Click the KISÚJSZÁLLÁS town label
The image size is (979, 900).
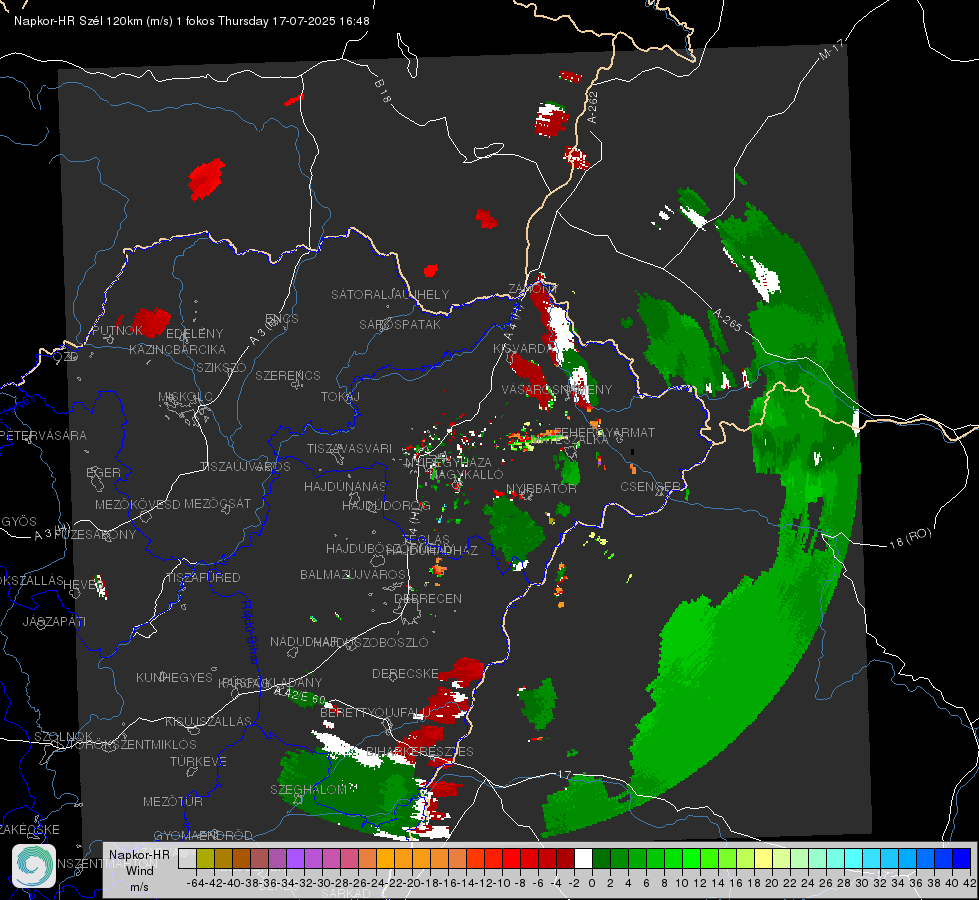[209, 721]
